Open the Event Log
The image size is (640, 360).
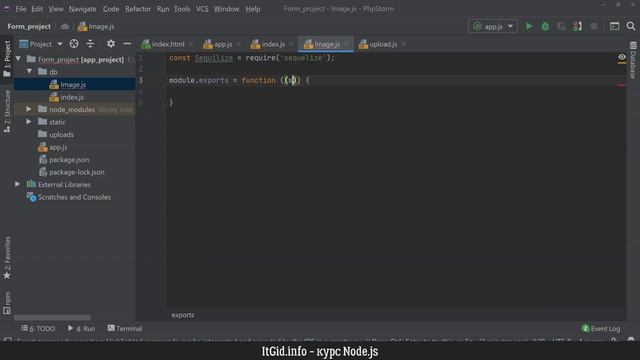[x=601, y=328]
